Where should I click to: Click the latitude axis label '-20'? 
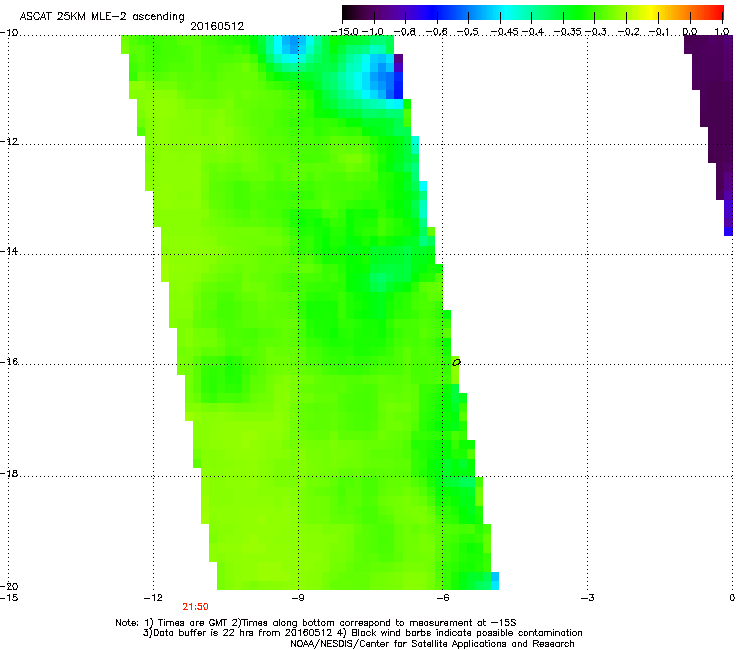coord(9,586)
